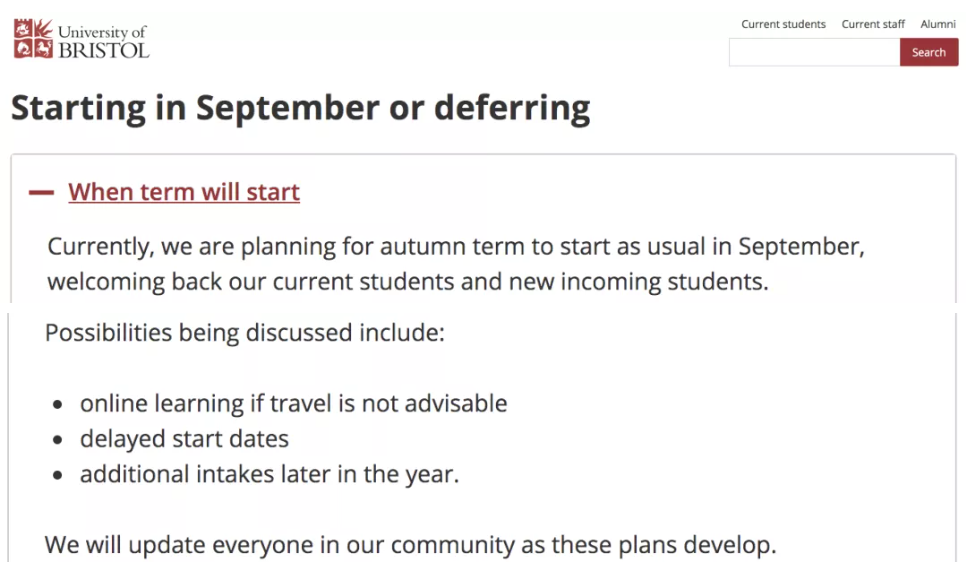Click the bullet dot before 'delayed start dates'
This screenshot has width=966, height=569.
coord(57,440)
